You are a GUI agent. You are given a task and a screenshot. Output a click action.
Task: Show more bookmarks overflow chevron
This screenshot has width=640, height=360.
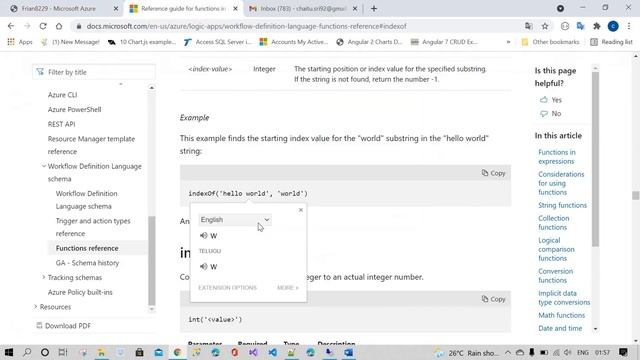[508, 42]
